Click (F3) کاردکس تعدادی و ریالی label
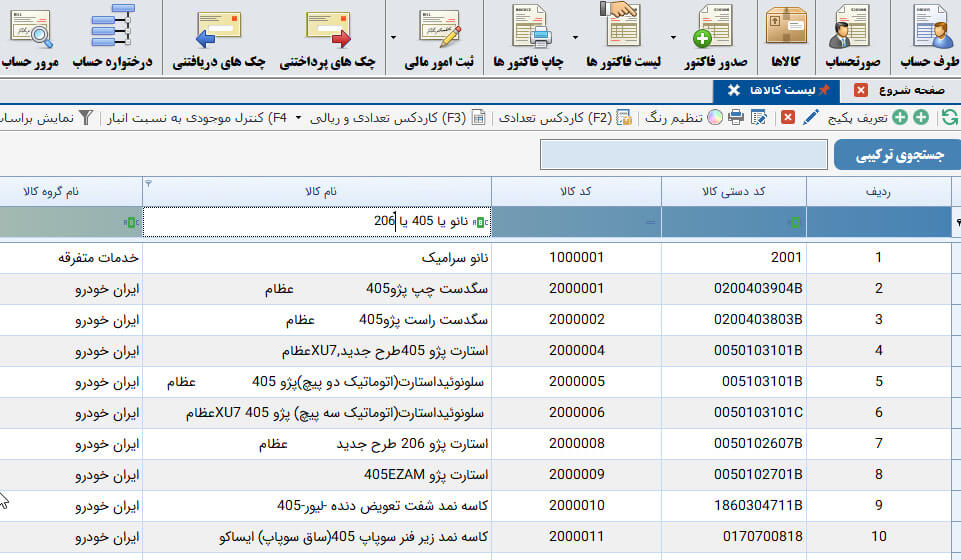This screenshot has width=961, height=560. point(387,118)
